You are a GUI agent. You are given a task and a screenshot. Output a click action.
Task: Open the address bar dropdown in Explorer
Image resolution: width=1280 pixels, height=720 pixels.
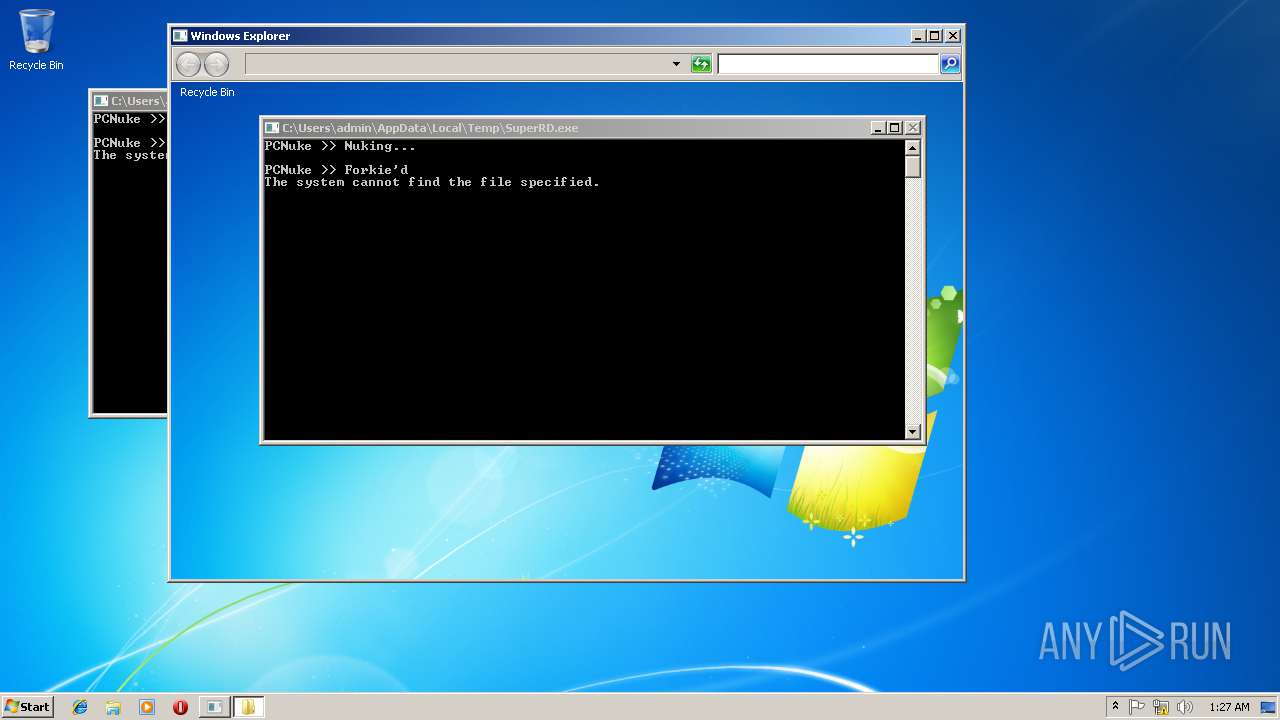(676, 64)
